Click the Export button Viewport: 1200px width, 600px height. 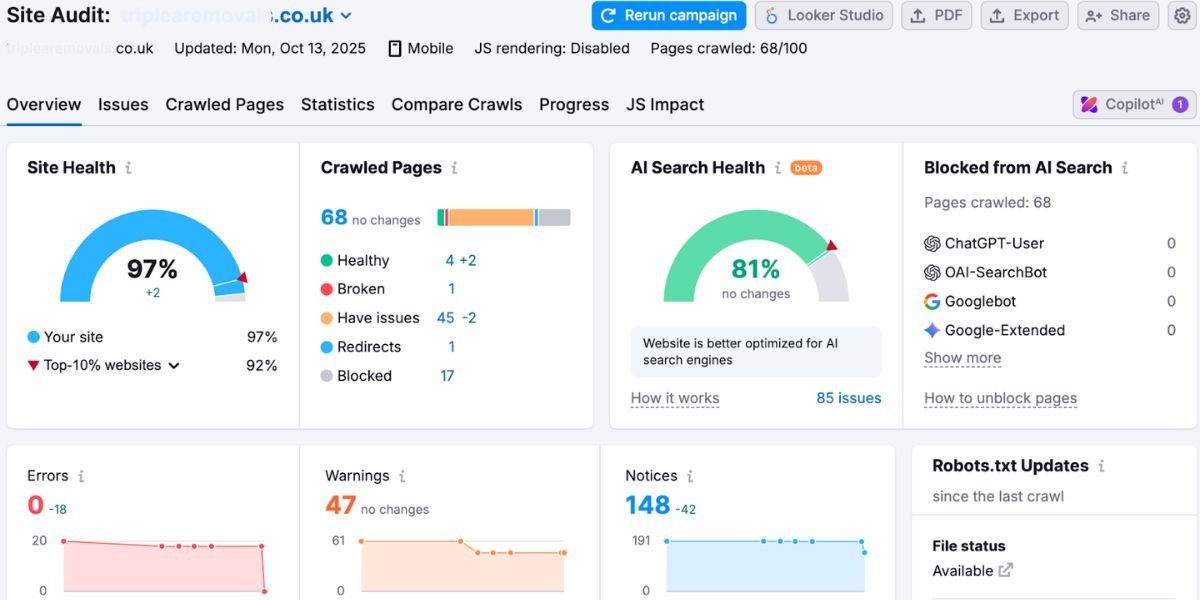point(1024,16)
